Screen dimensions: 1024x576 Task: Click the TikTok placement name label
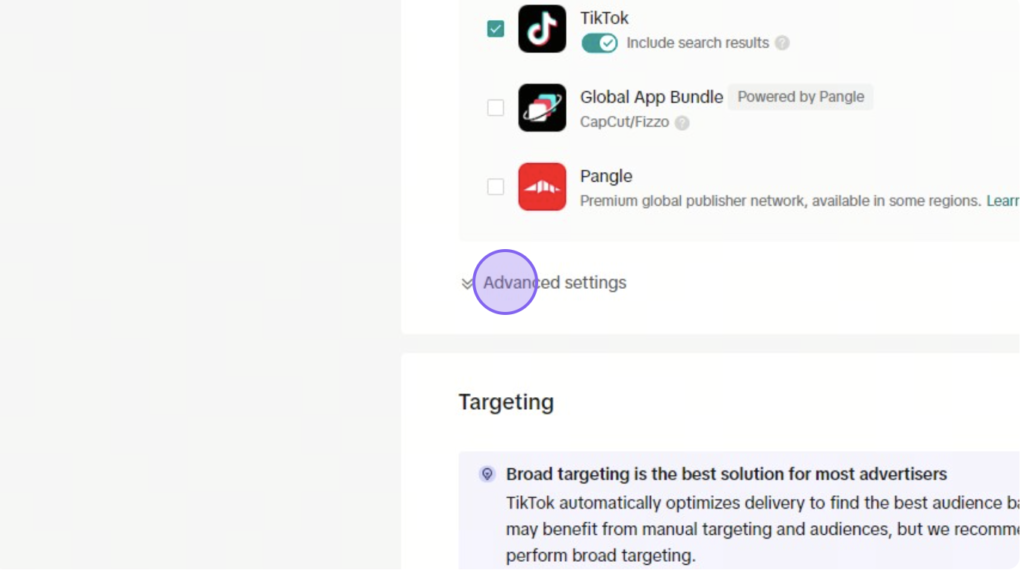point(604,18)
